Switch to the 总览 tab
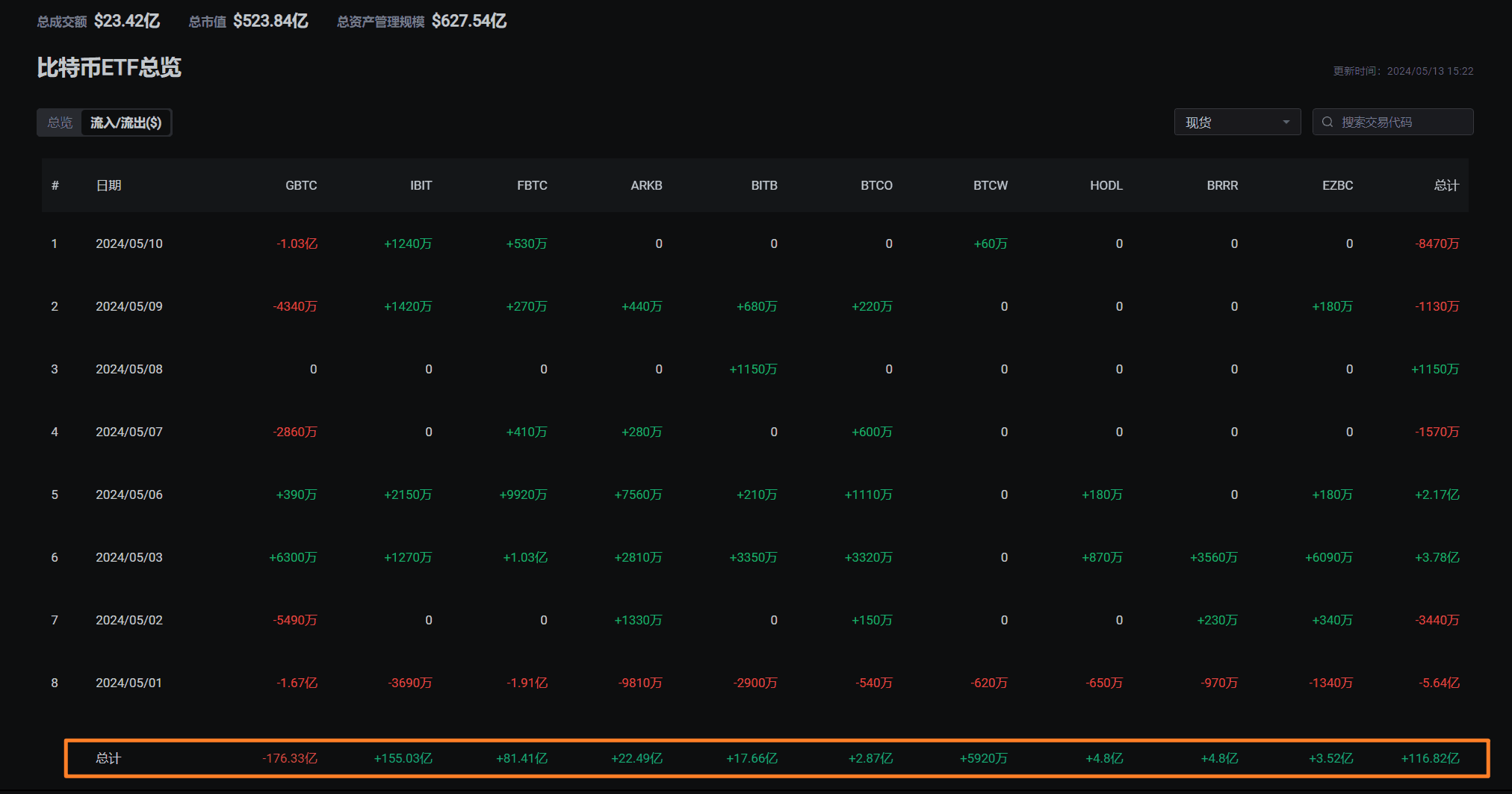Screen dimensions: 1512x794 pyautogui.click(x=60, y=122)
